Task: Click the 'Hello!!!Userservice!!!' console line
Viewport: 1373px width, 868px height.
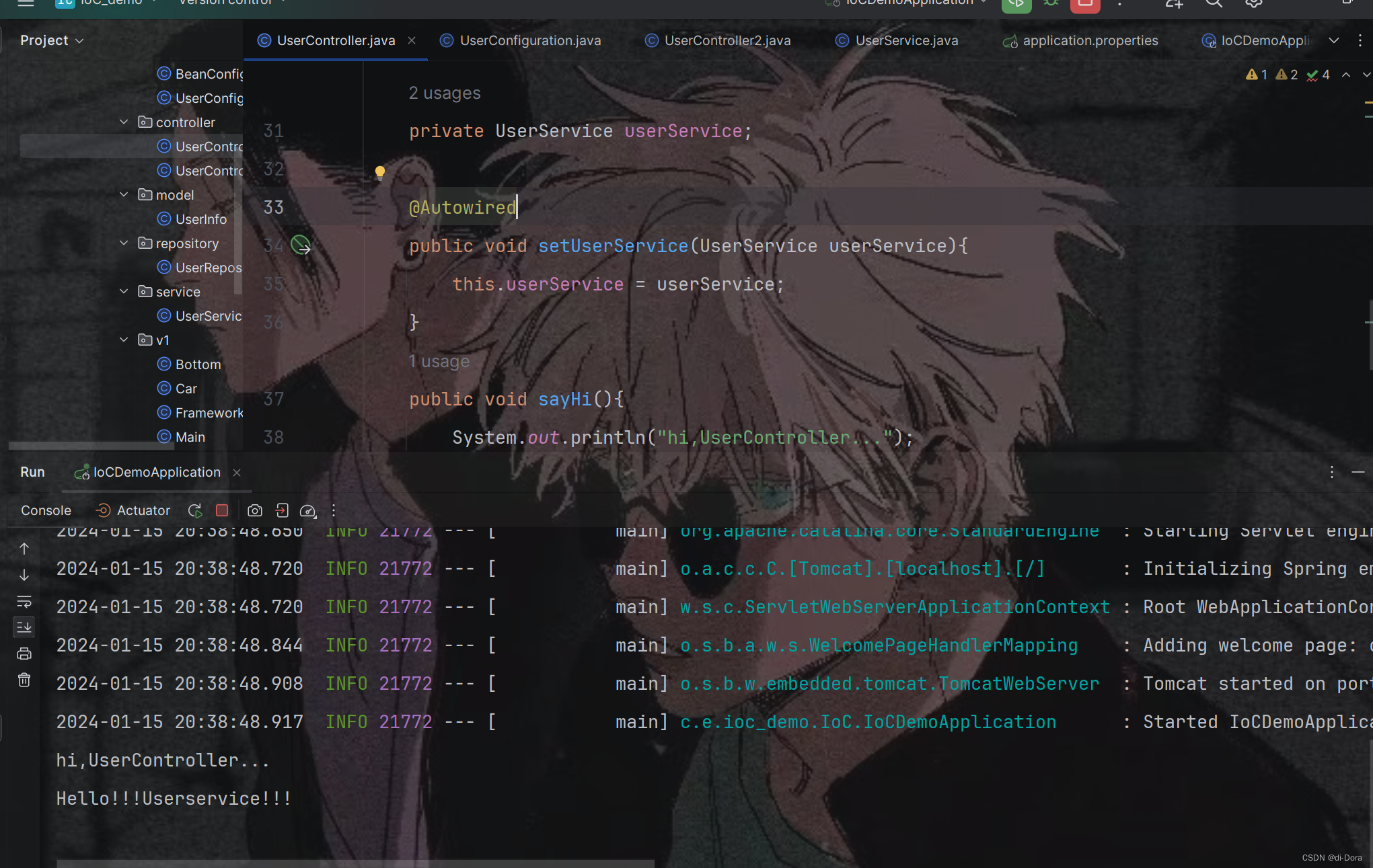Action: click(x=174, y=798)
